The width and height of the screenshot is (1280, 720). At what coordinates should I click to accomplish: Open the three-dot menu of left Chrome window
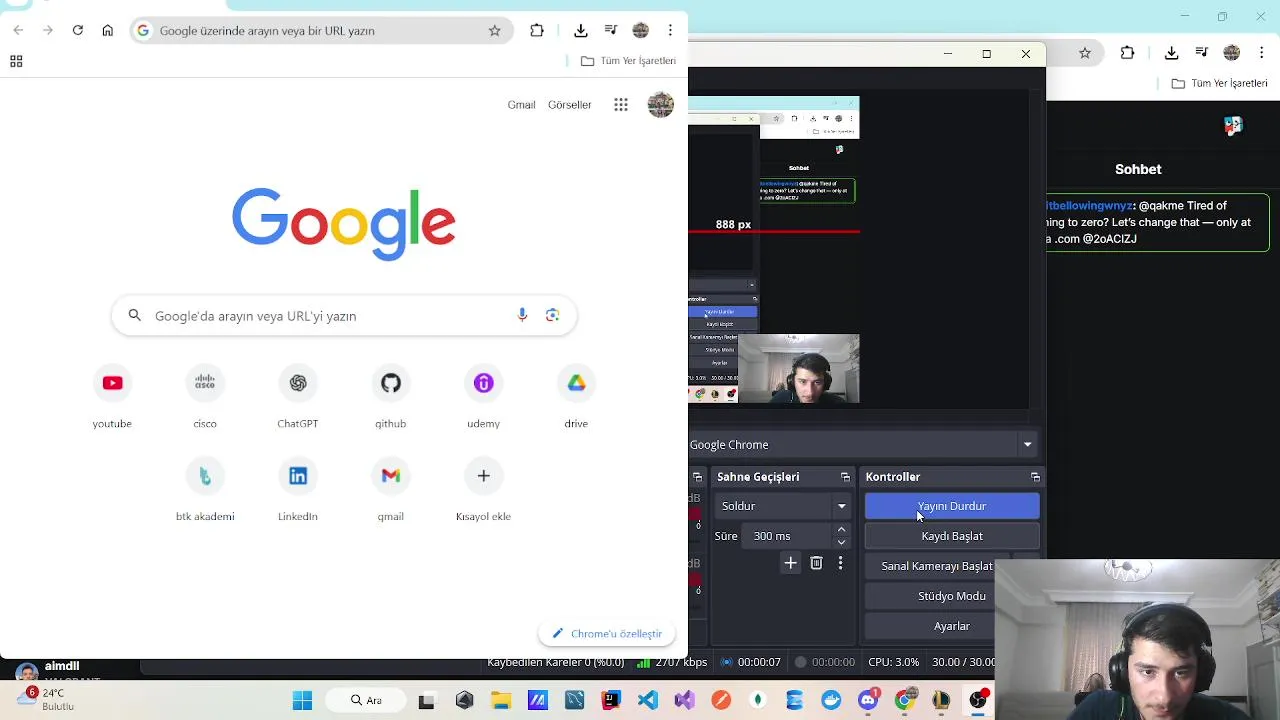click(670, 31)
